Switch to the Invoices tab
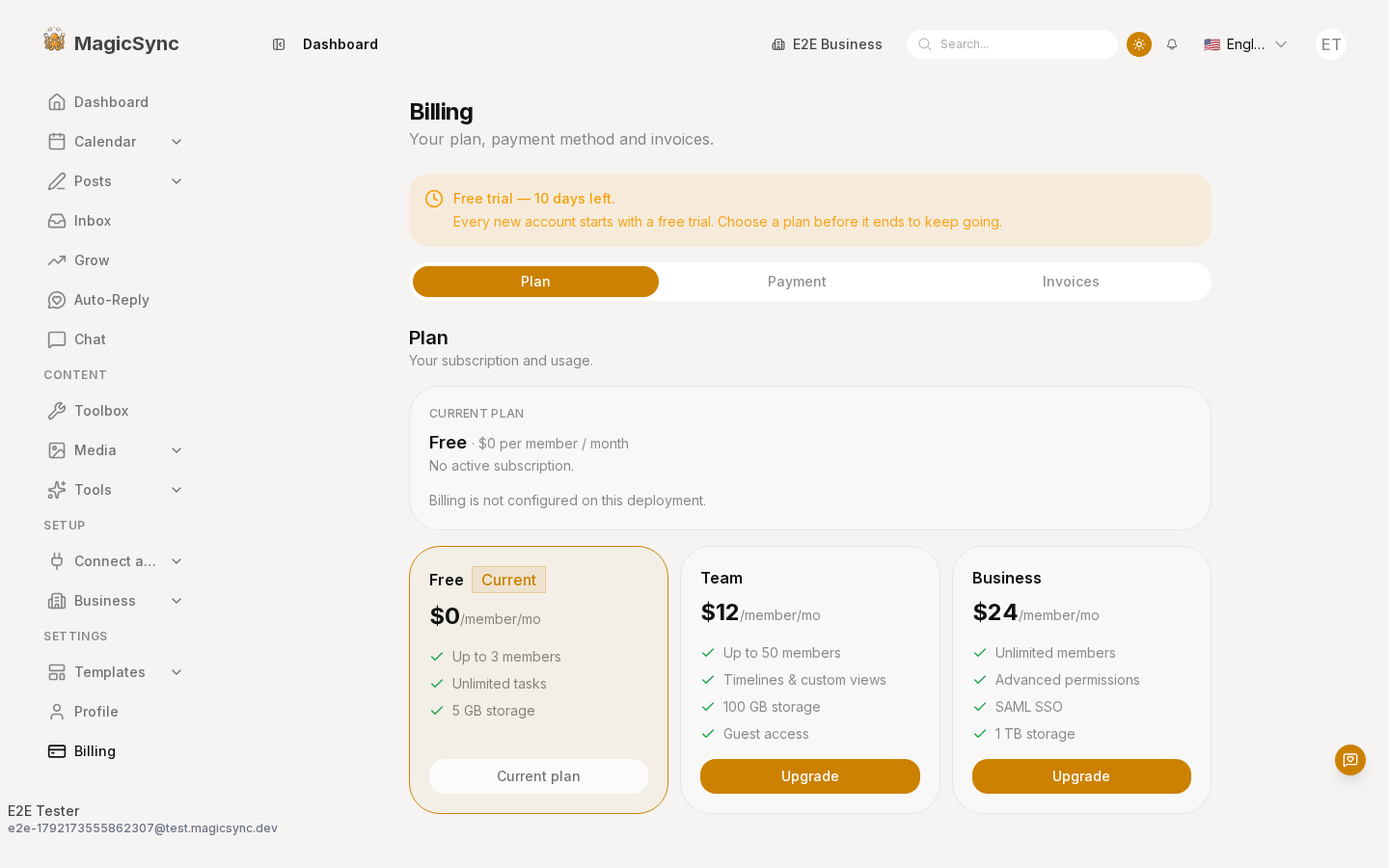This screenshot has height=868, width=1389. [1071, 282]
